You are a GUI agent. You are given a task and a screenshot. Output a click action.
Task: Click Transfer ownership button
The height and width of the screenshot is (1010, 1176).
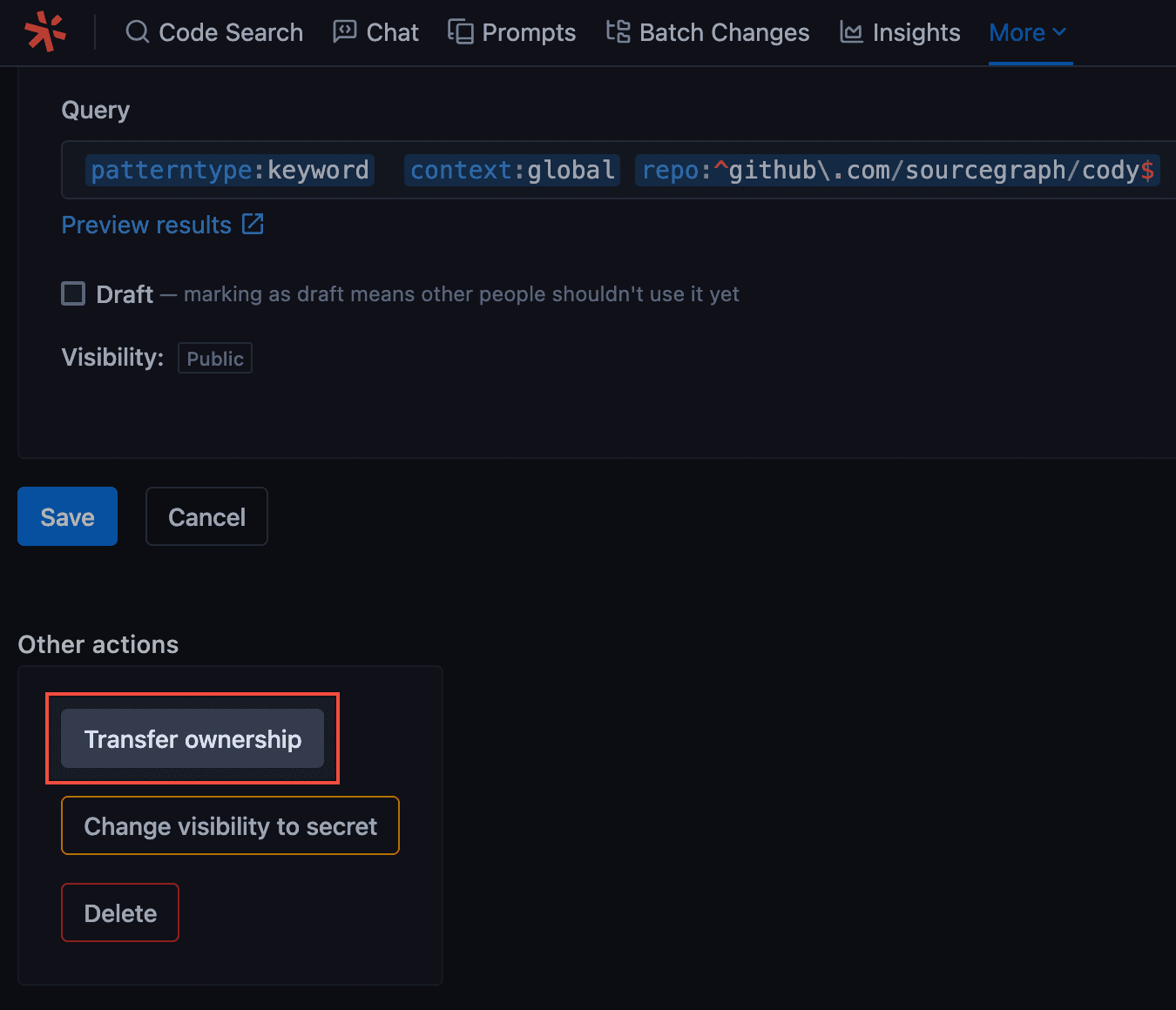point(193,738)
